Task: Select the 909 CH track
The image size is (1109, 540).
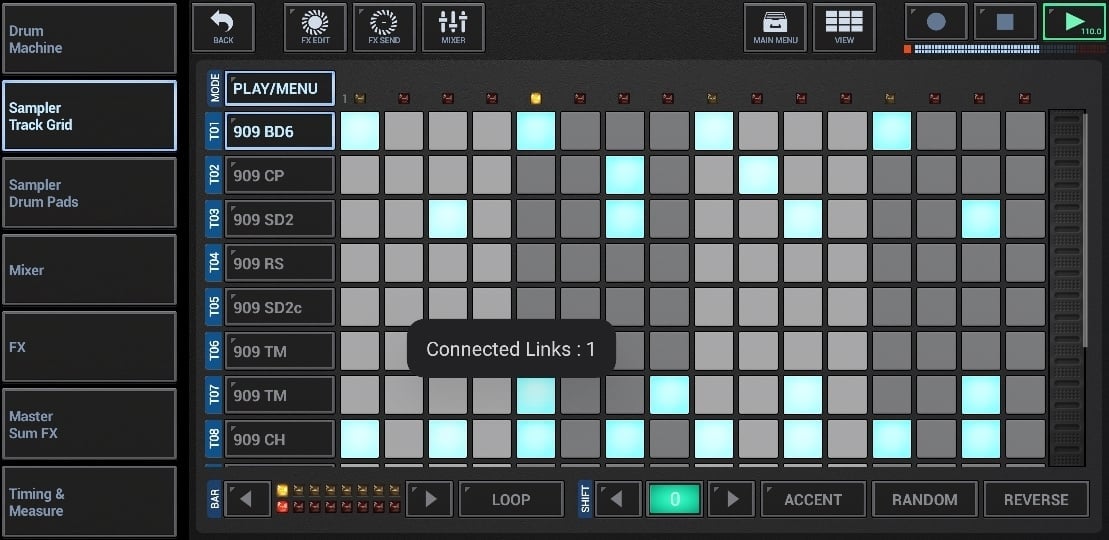Action: coord(279,439)
